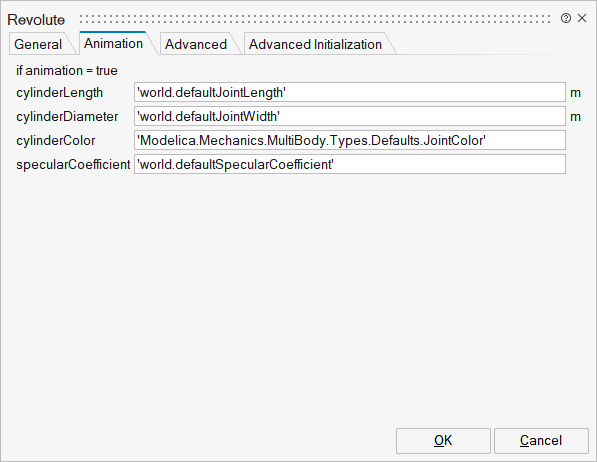Image resolution: width=597 pixels, height=462 pixels.
Task: Select the Animation tab
Action: coord(113,43)
